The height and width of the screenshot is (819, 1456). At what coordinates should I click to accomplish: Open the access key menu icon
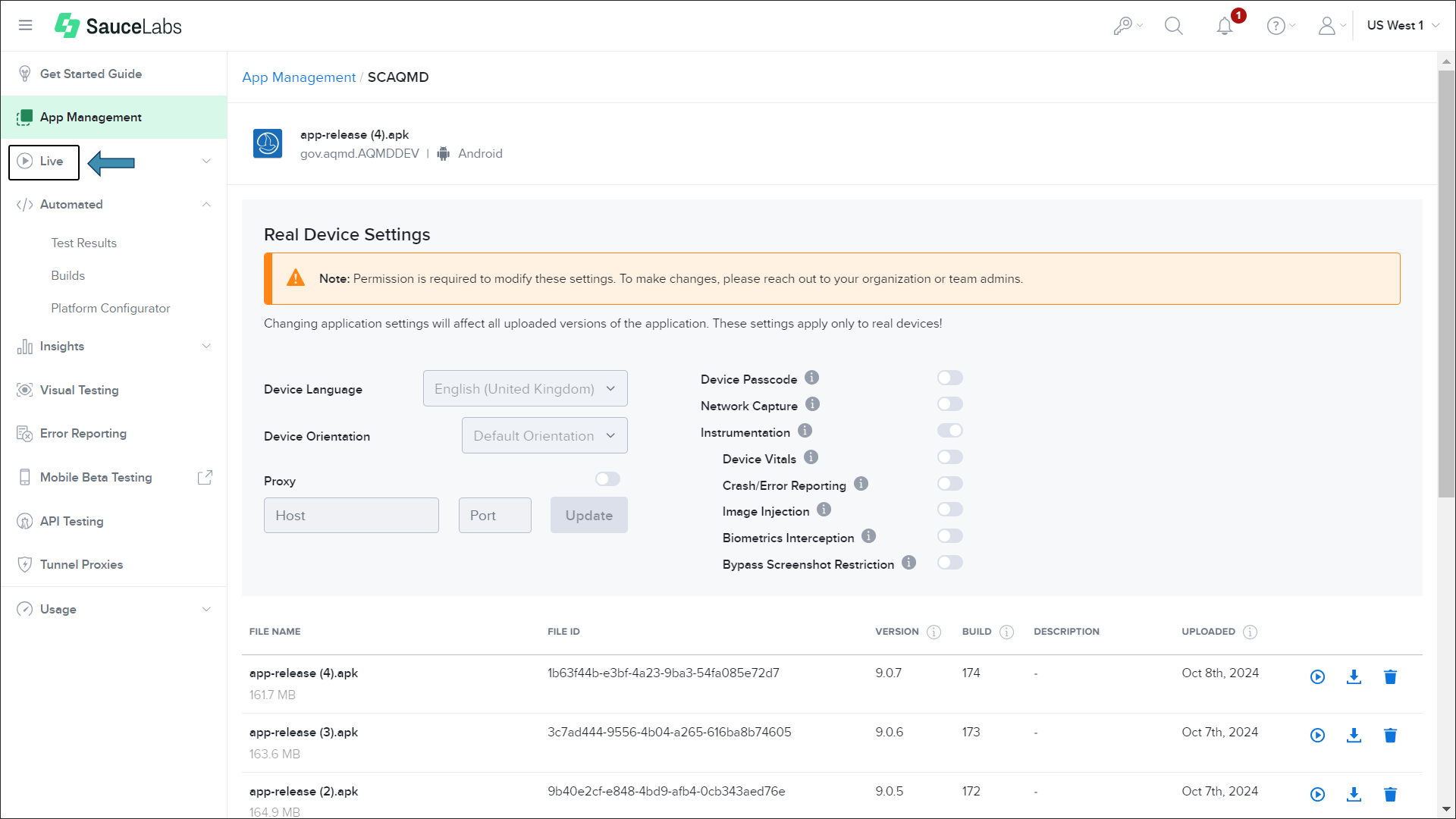pyautogui.click(x=1128, y=26)
